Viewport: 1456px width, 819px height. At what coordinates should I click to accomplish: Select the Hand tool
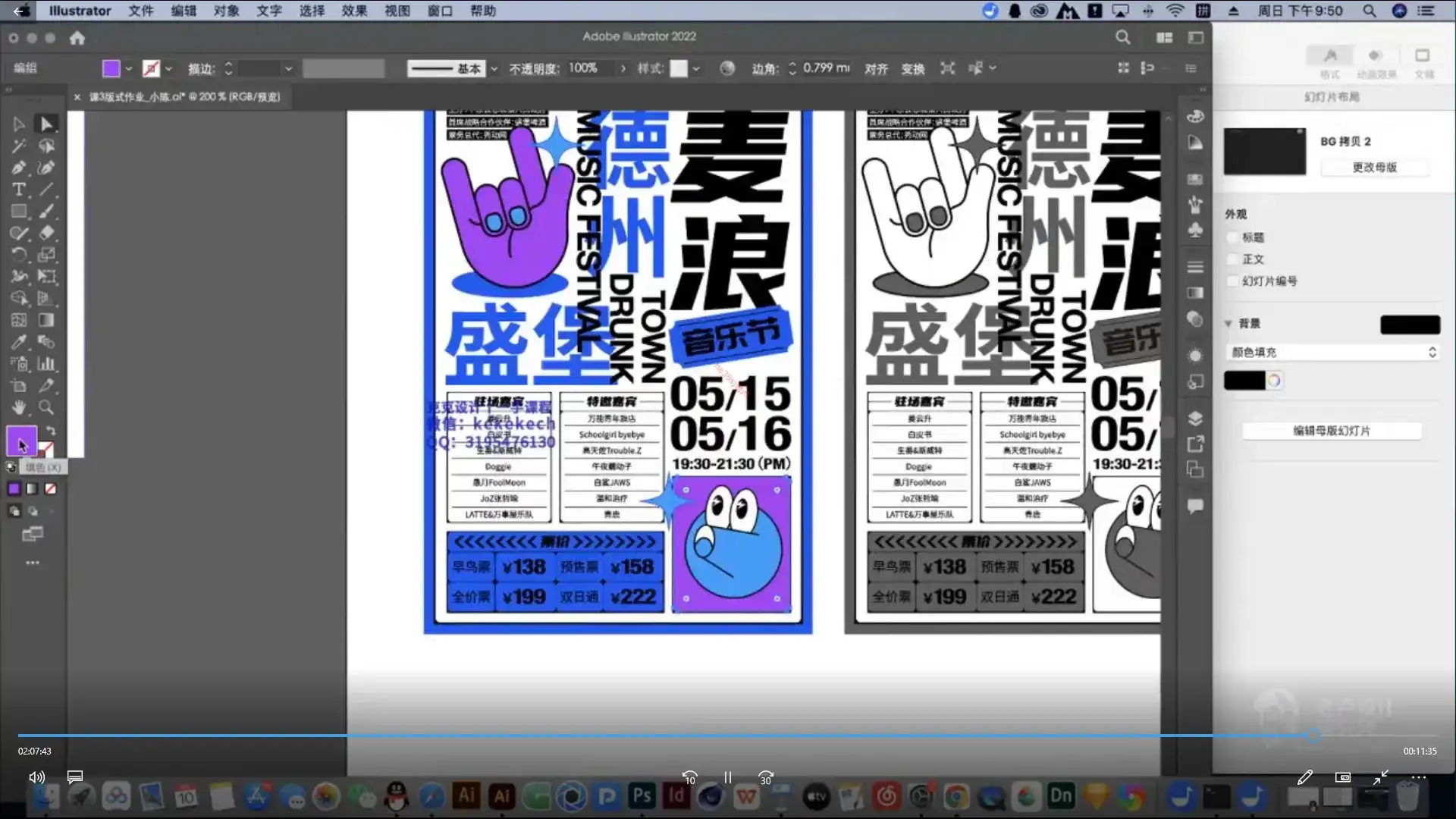coord(19,407)
